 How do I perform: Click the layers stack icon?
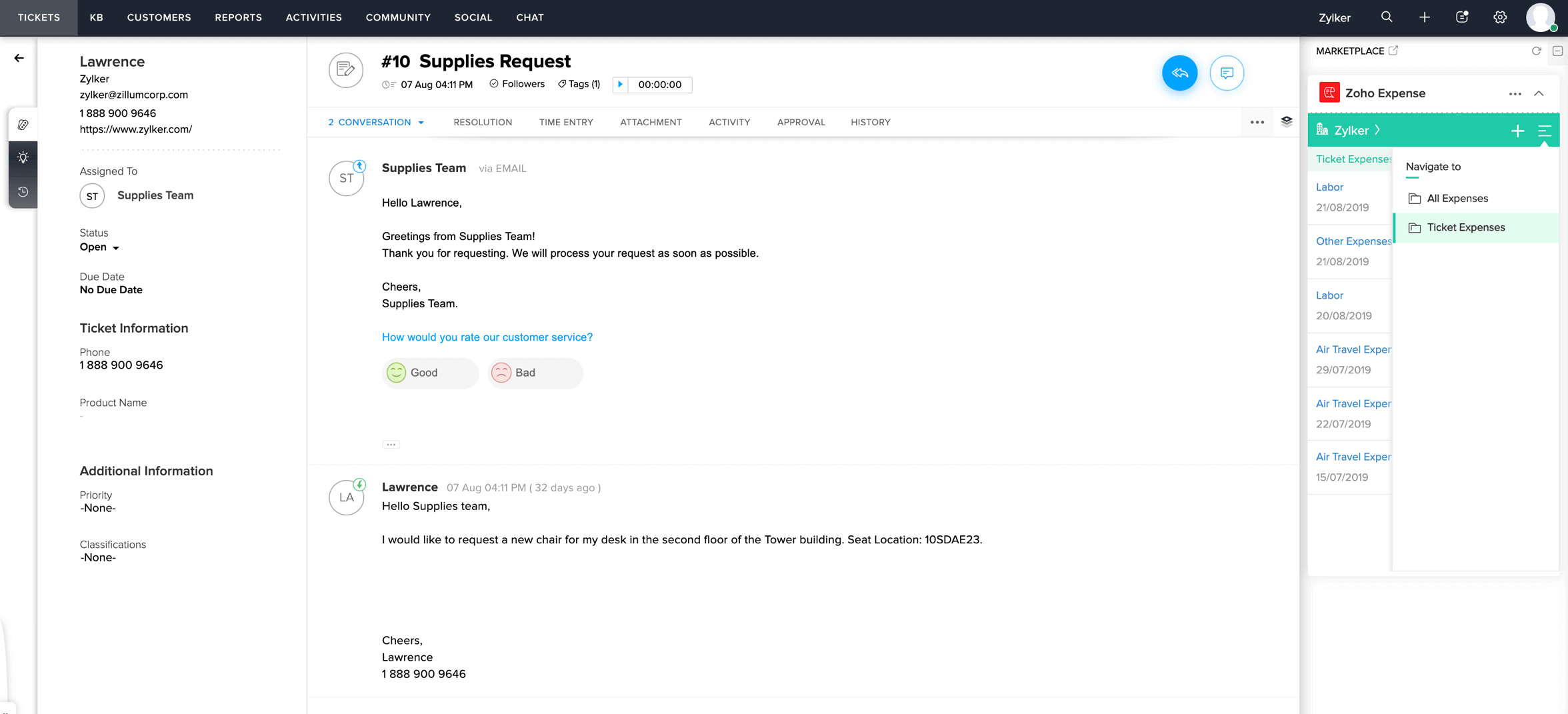point(1287,121)
